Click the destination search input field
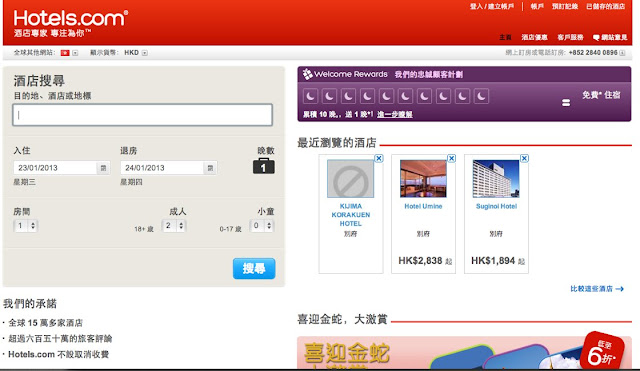The image size is (640, 371). pyautogui.click(x=142, y=115)
